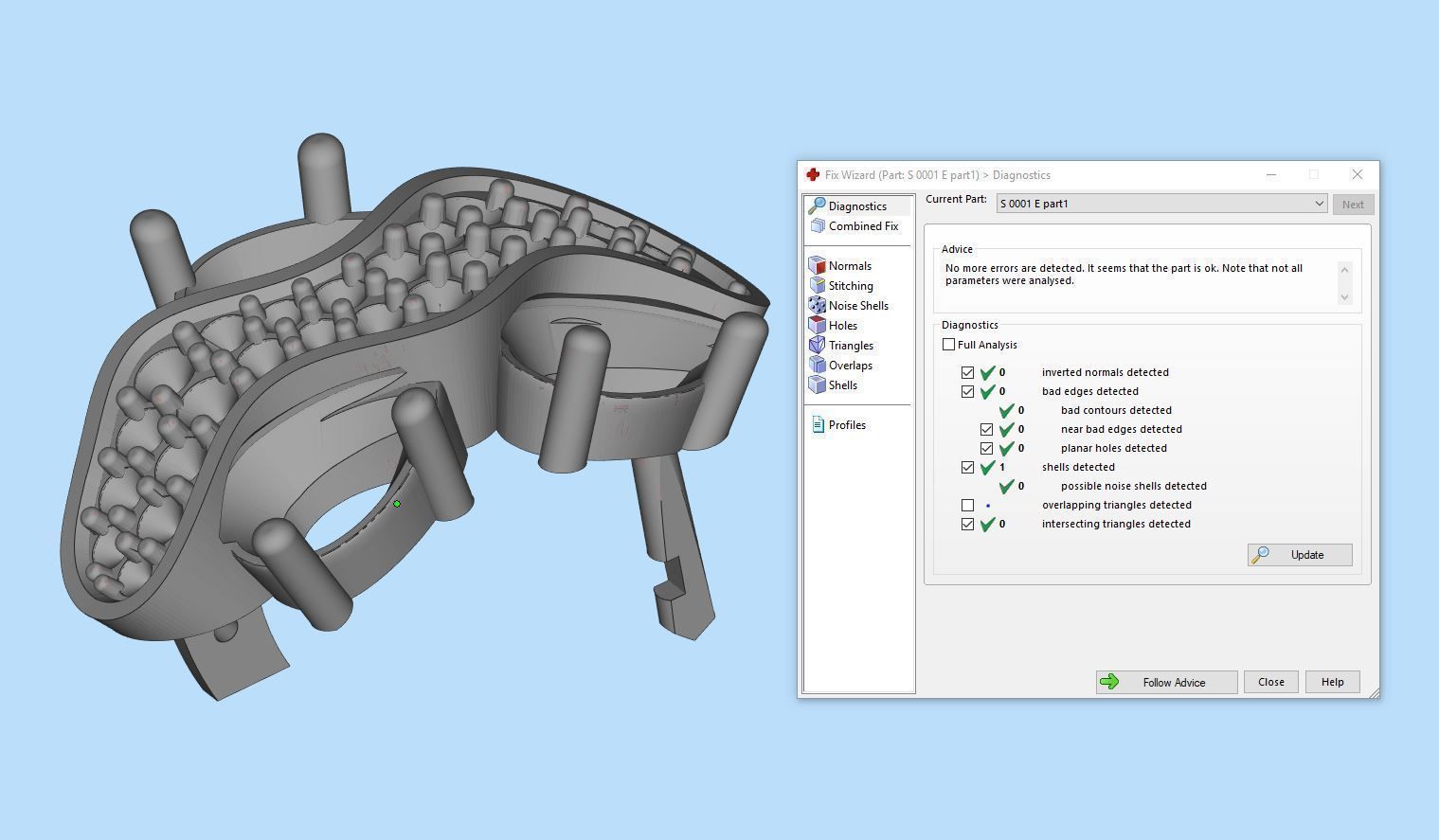Open the Profiles page
Image resolution: width=1439 pixels, height=840 pixels.
pos(847,425)
